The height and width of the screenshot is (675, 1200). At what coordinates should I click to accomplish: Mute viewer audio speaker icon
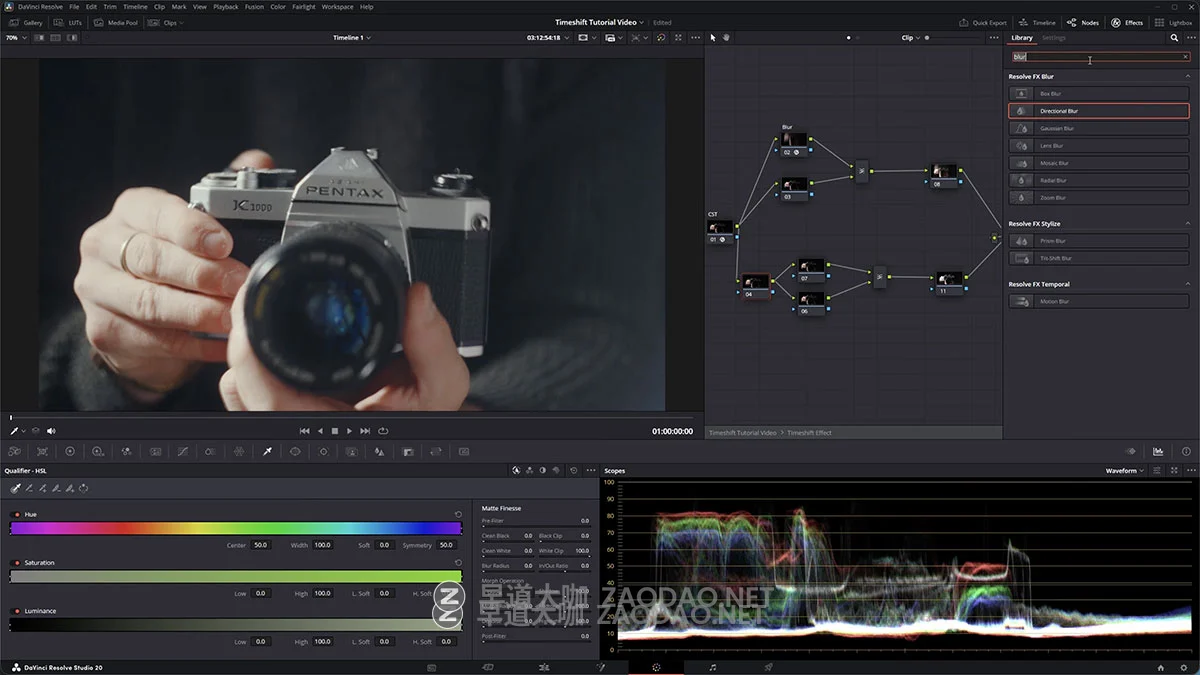coord(52,431)
